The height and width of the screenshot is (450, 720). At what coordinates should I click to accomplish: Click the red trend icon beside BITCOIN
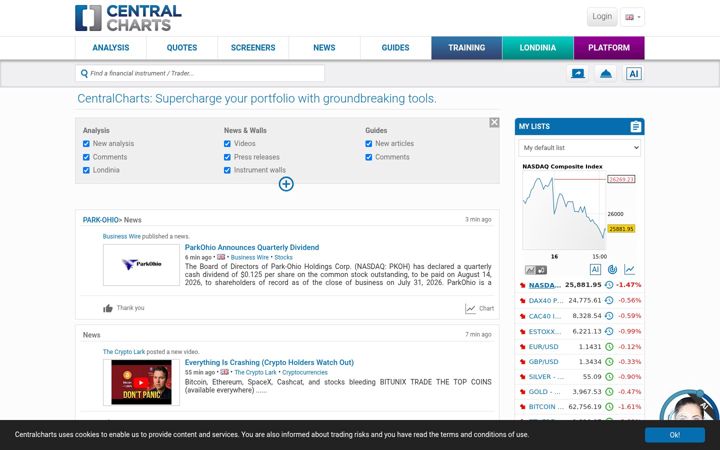tap(523, 407)
